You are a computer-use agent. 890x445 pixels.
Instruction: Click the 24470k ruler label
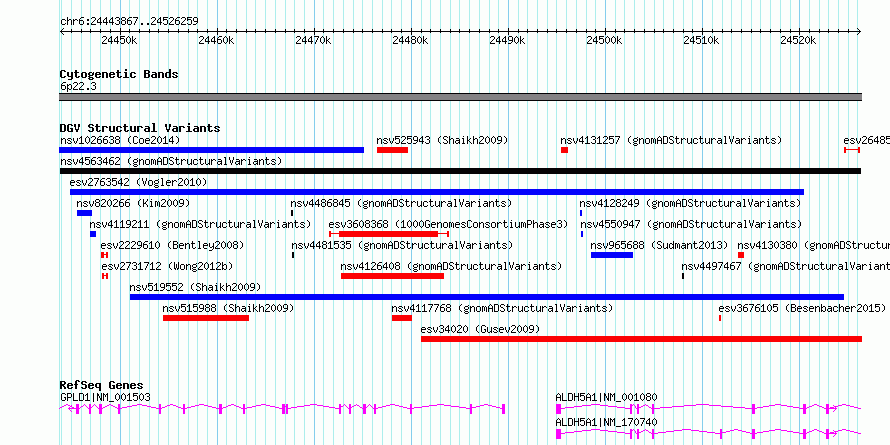point(313,40)
